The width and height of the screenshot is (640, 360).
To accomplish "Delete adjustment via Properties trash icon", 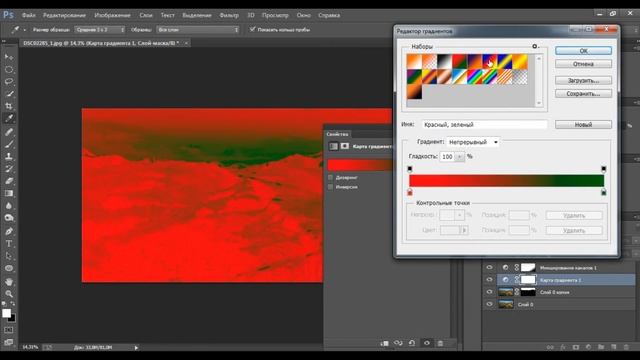I will (x=440, y=343).
